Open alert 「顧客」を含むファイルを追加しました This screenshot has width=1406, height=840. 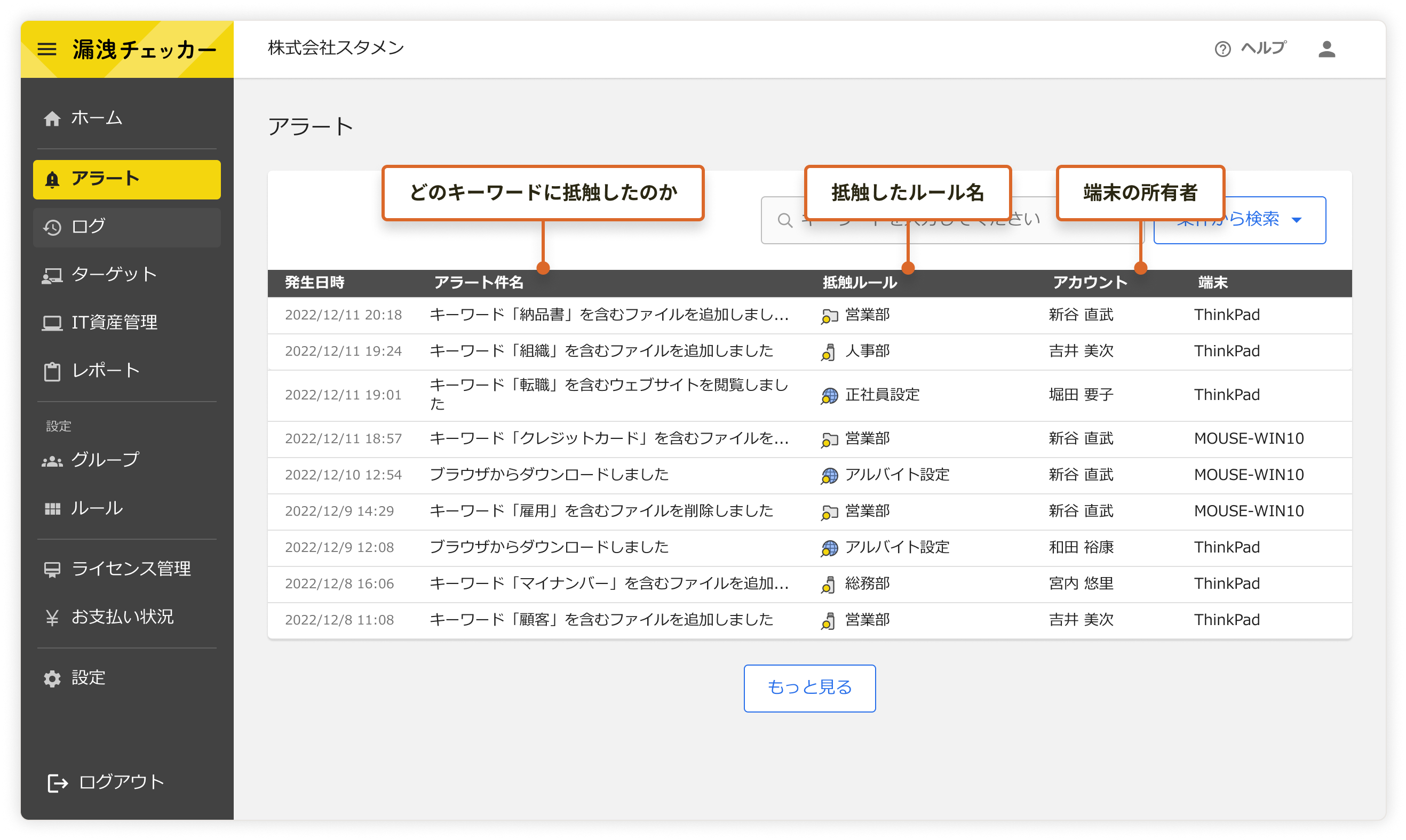tap(601, 620)
